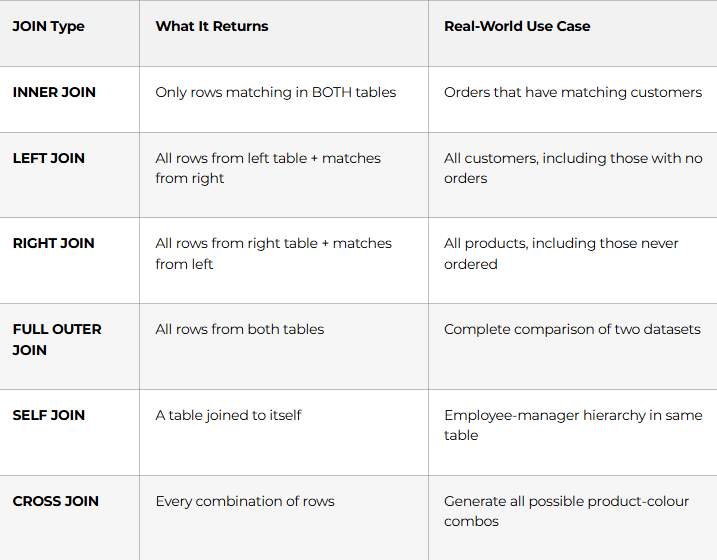Select the RIGHT JOIN row label
Image resolution: width=717 pixels, height=560 pixels.
click(54, 243)
